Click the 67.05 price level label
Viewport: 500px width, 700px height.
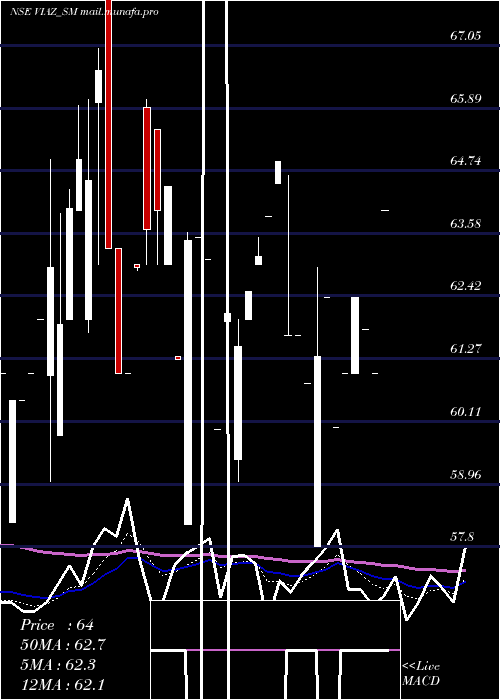(466, 36)
